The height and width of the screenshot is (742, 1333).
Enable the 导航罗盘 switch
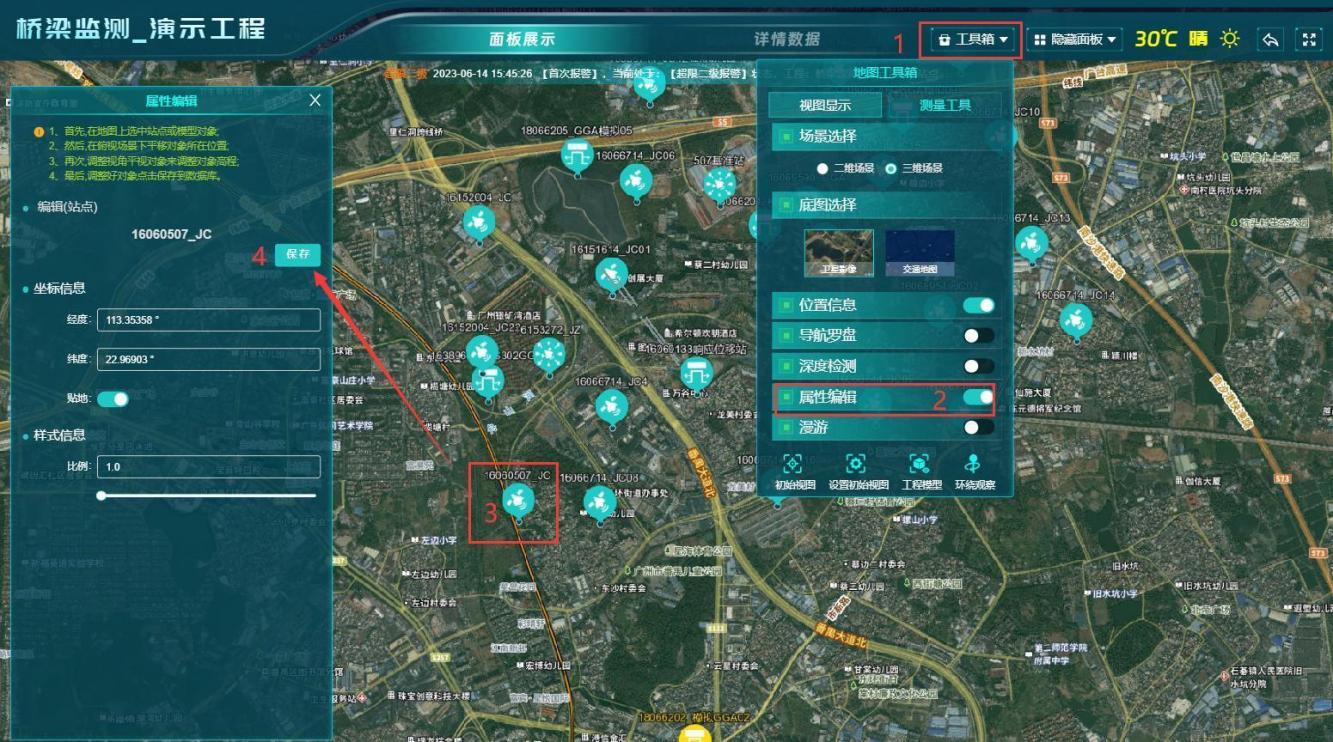(x=978, y=336)
